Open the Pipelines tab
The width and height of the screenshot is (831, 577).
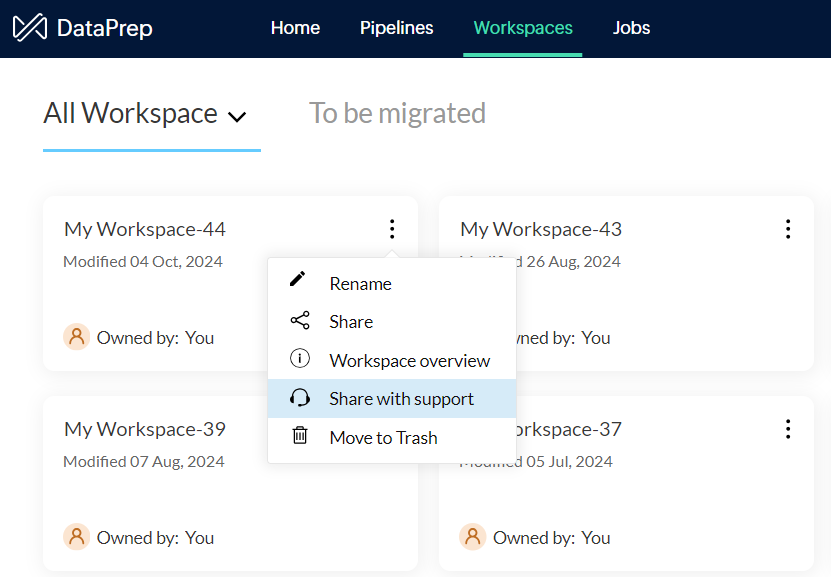(397, 28)
